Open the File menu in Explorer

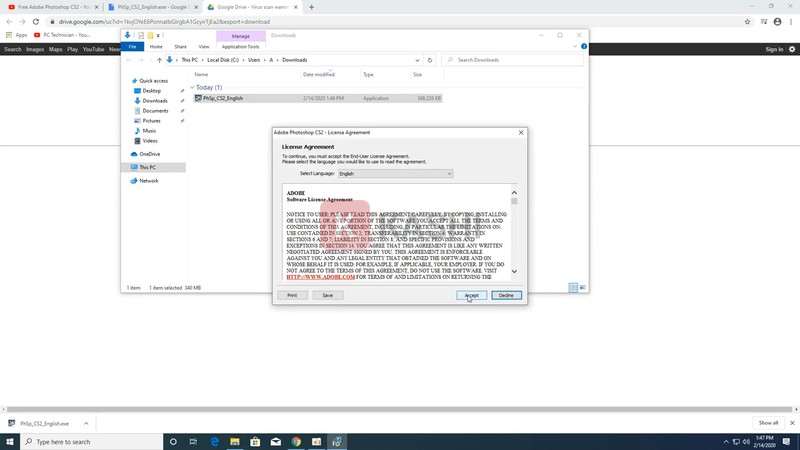coord(132,46)
